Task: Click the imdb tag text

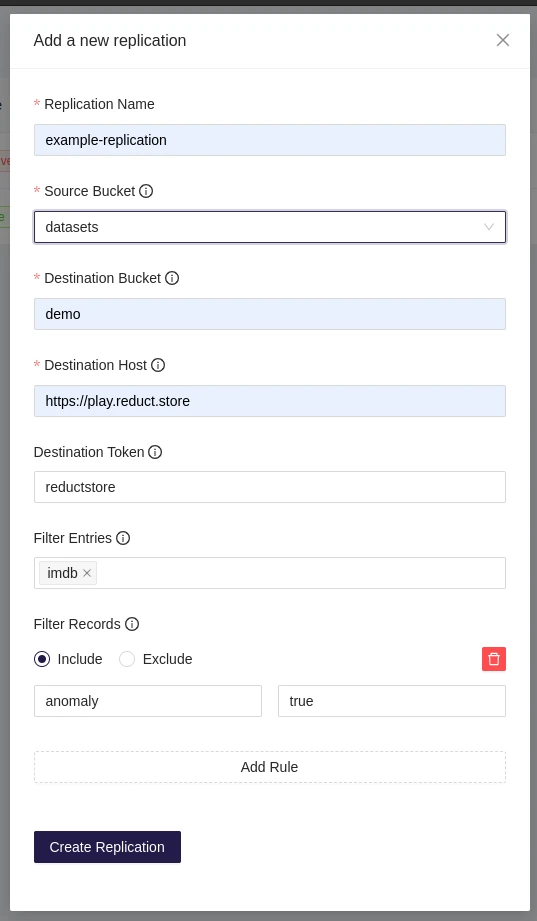Action: [x=62, y=573]
